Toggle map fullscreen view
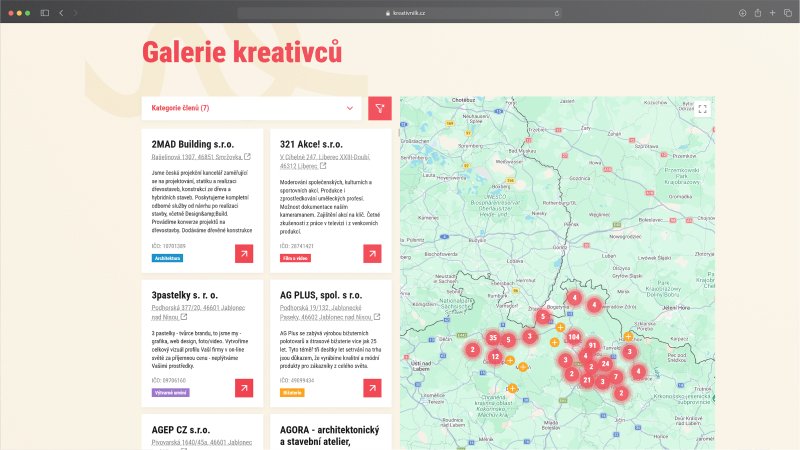The width and height of the screenshot is (800, 450). (703, 109)
